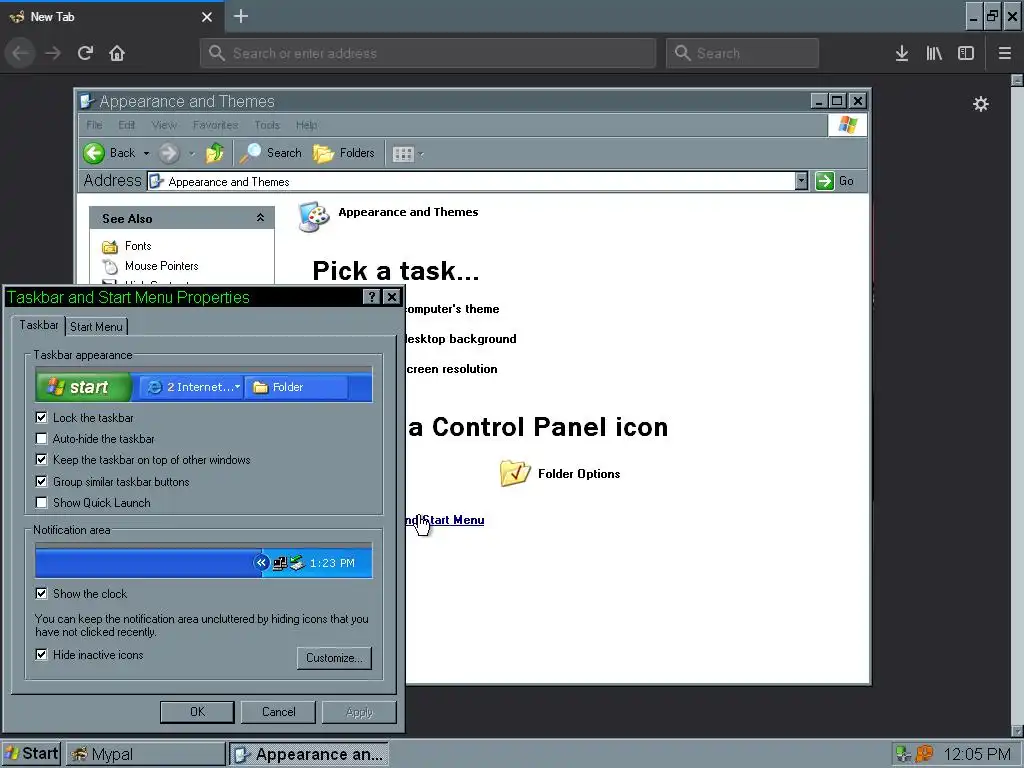Toggle Show the clock checkbox
1024x768 pixels.
coord(41,594)
